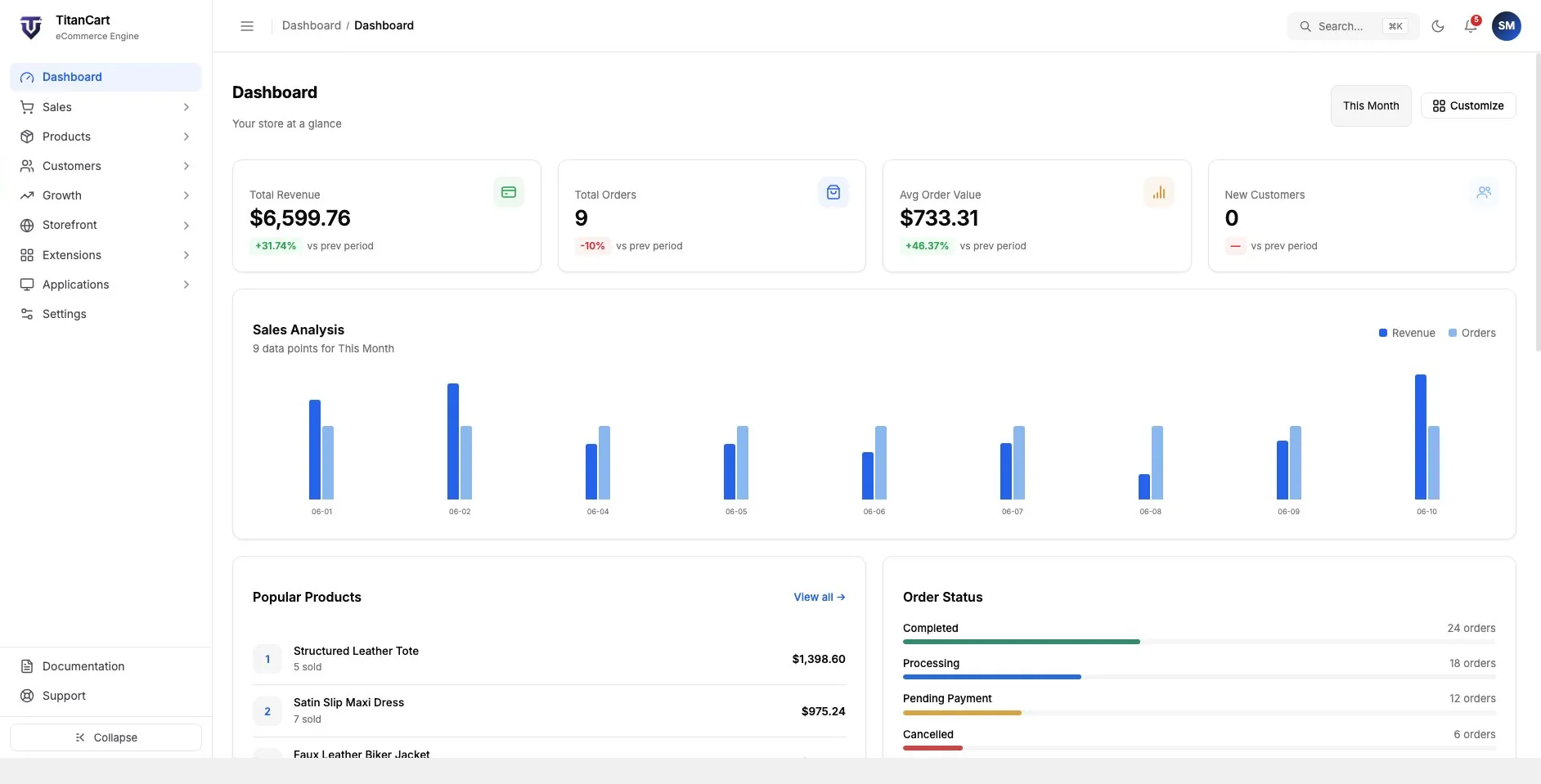Image resolution: width=1541 pixels, height=784 pixels.
Task: Click the Dashboard gauge icon in sidebar
Action: point(27,78)
